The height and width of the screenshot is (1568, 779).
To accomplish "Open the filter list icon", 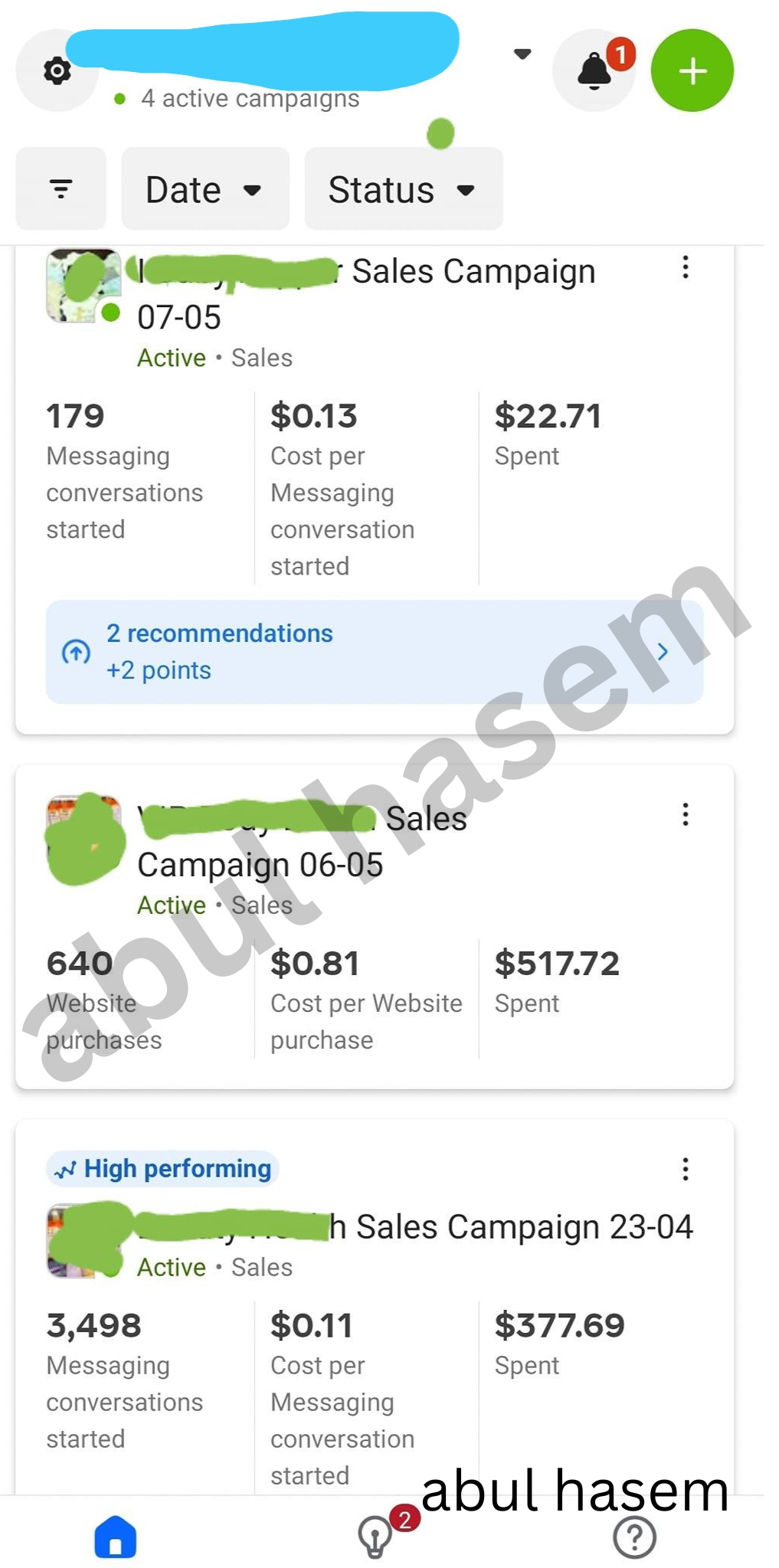I will (61, 189).
